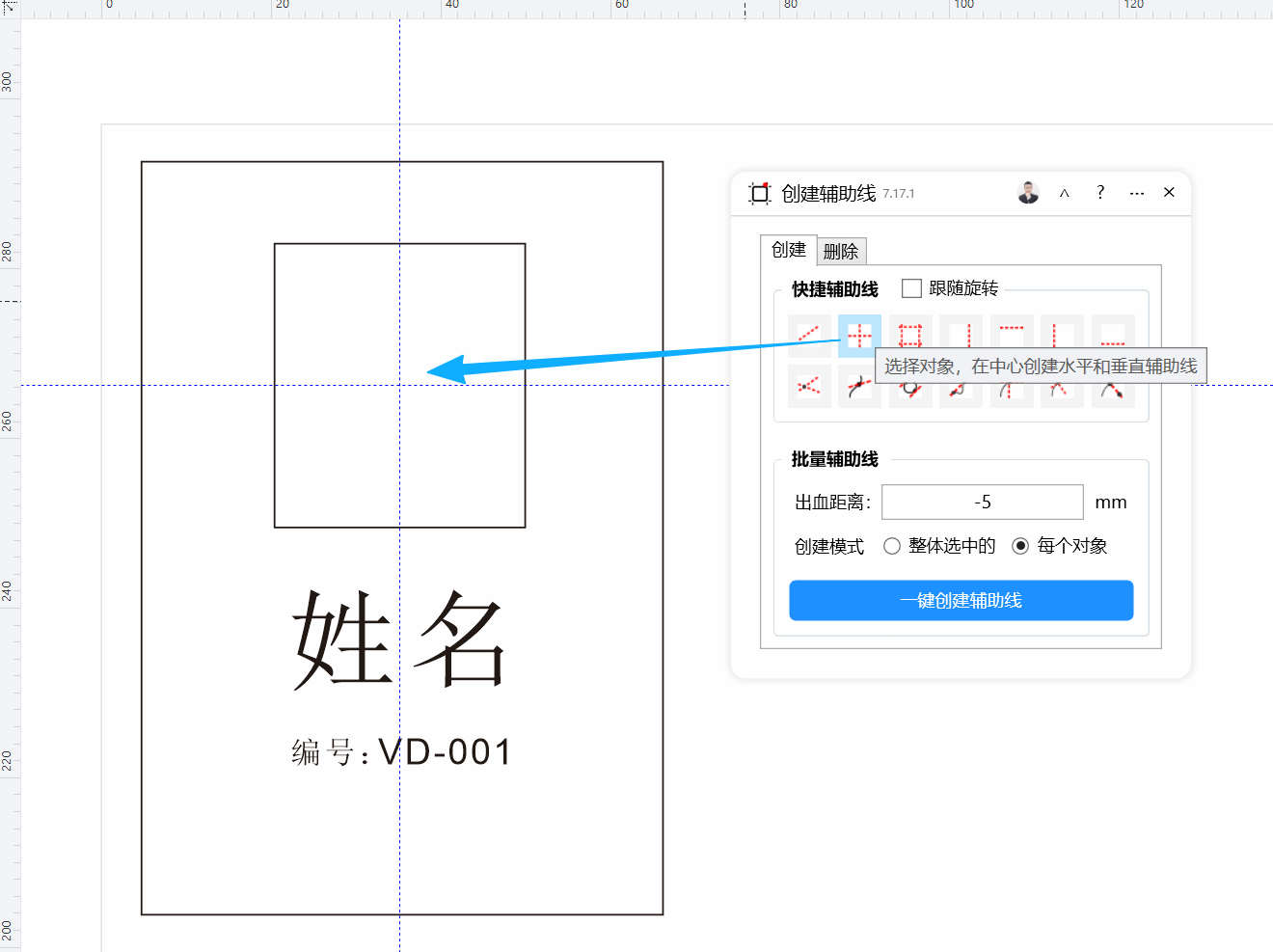1273x952 pixels.
Task: Close the 创建辅助线 panel
Action: (1169, 192)
